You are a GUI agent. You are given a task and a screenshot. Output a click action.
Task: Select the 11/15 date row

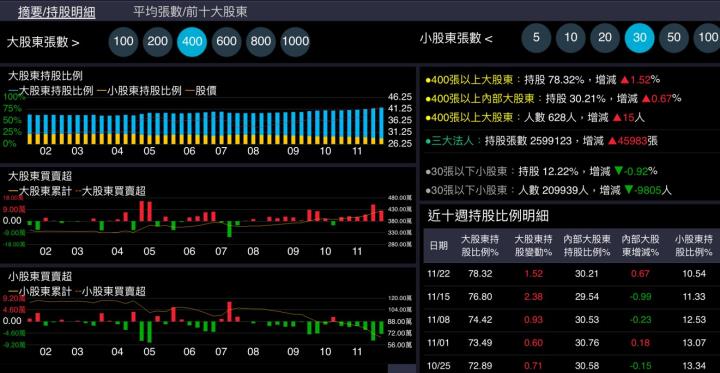pyautogui.click(x=571, y=297)
